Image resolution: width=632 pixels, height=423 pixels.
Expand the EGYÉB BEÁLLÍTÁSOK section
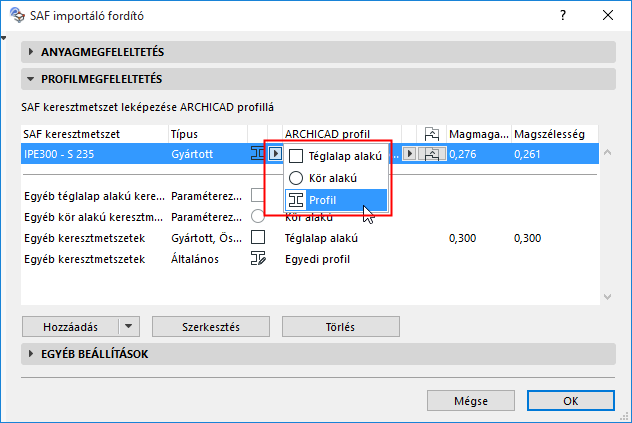(x=318, y=354)
